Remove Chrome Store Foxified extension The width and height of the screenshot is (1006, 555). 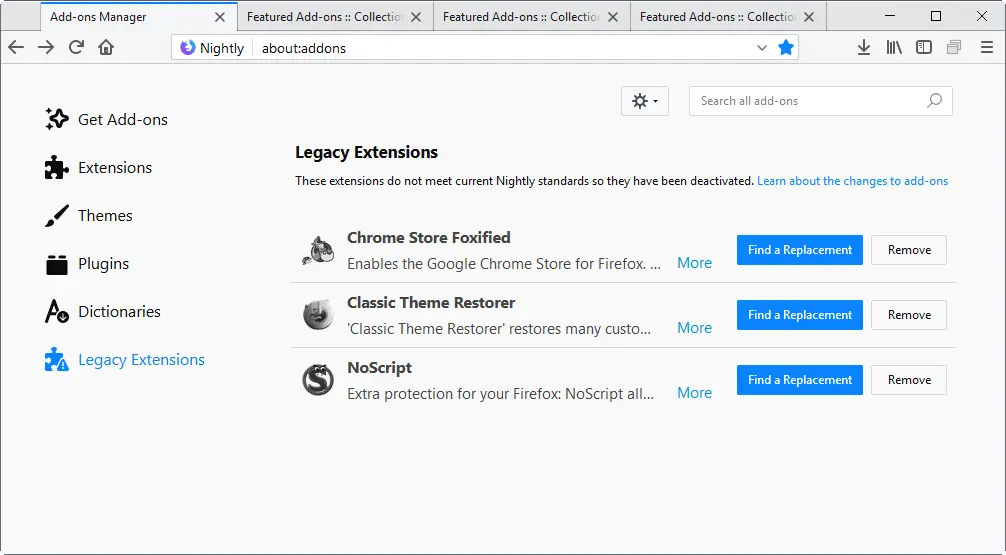pos(909,250)
